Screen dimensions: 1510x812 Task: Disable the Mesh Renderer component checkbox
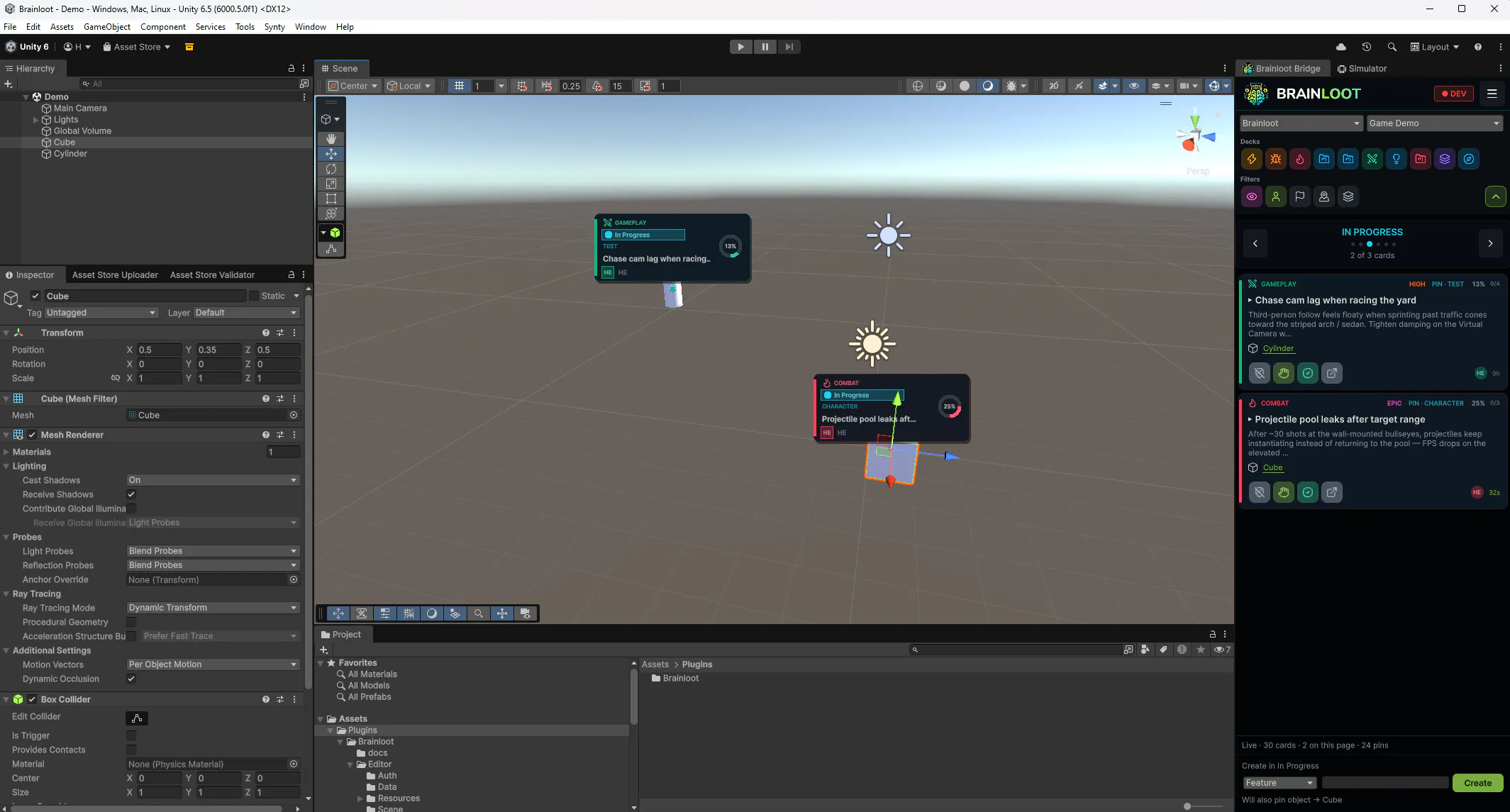tap(32, 435)
